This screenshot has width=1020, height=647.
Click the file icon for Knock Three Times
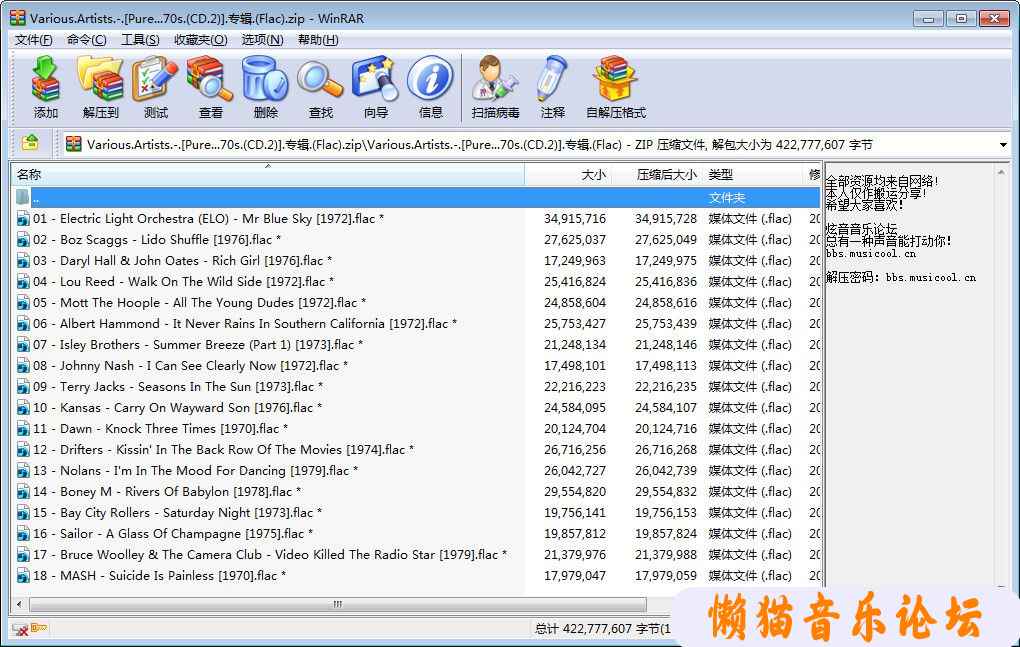23,429
